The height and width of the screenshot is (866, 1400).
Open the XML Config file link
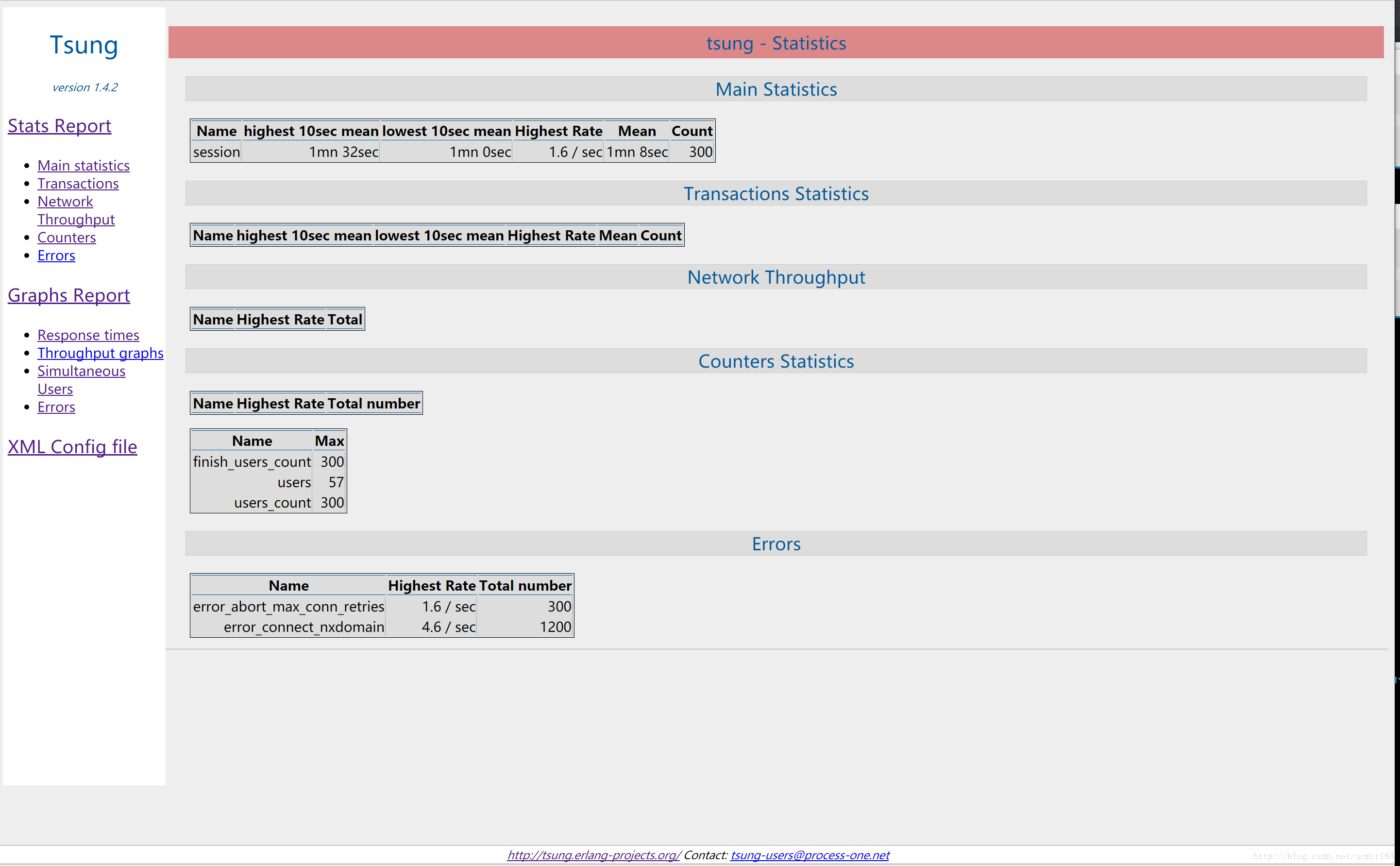tap(72, 447)
